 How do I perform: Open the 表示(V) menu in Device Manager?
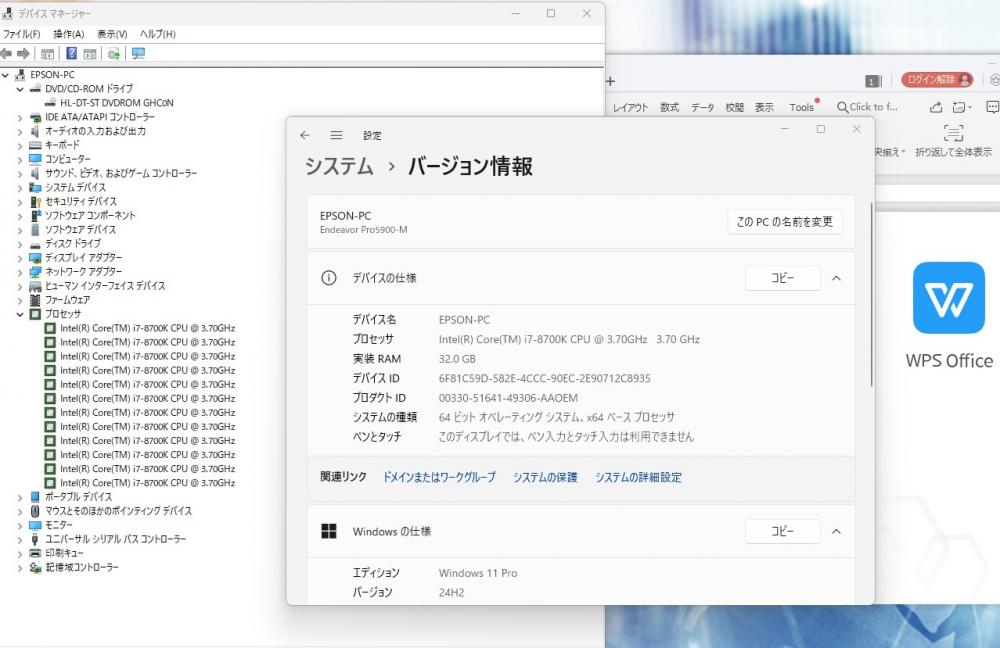click(x=112, y=34)
